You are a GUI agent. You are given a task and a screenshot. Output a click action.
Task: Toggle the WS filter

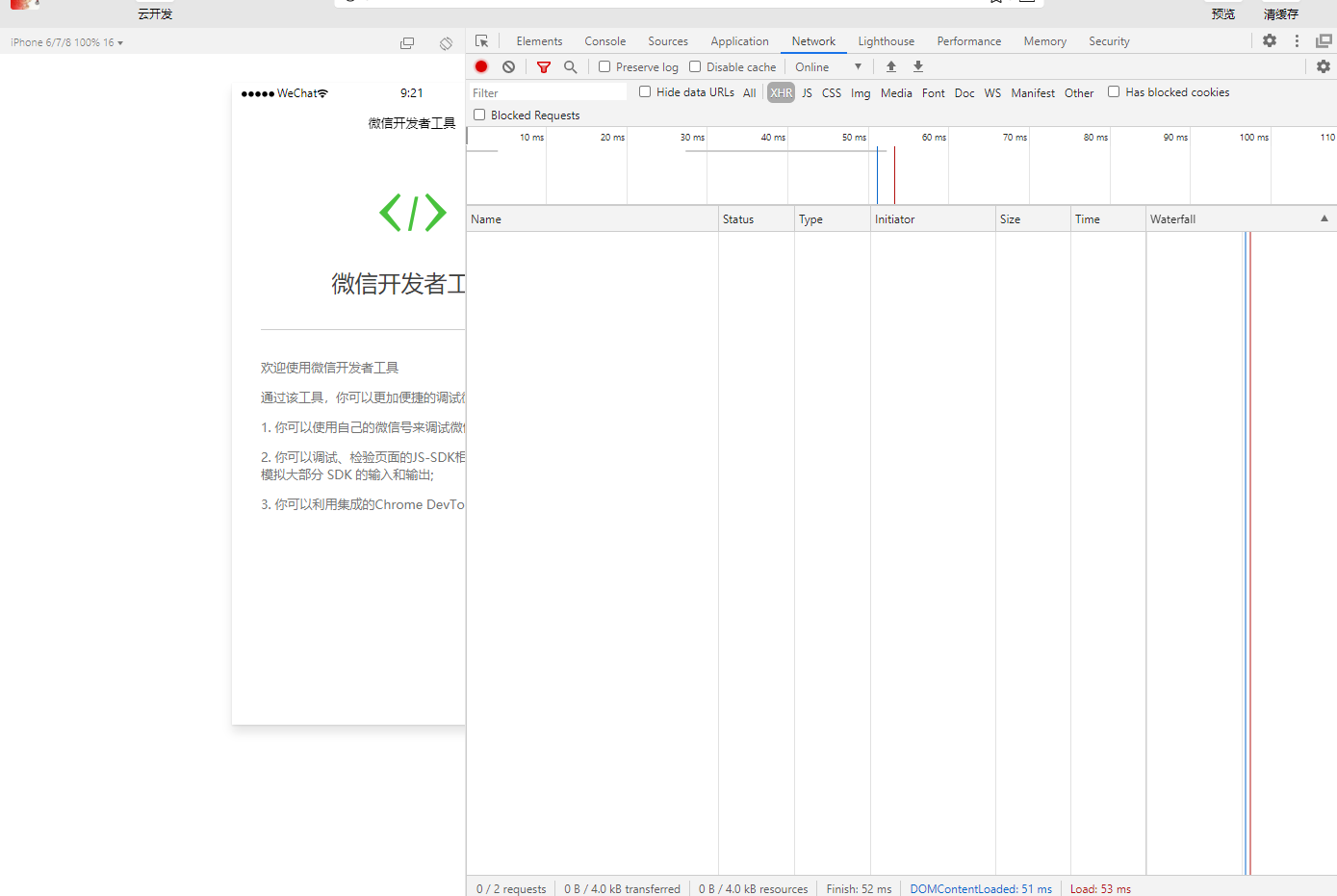coord(992,92)
